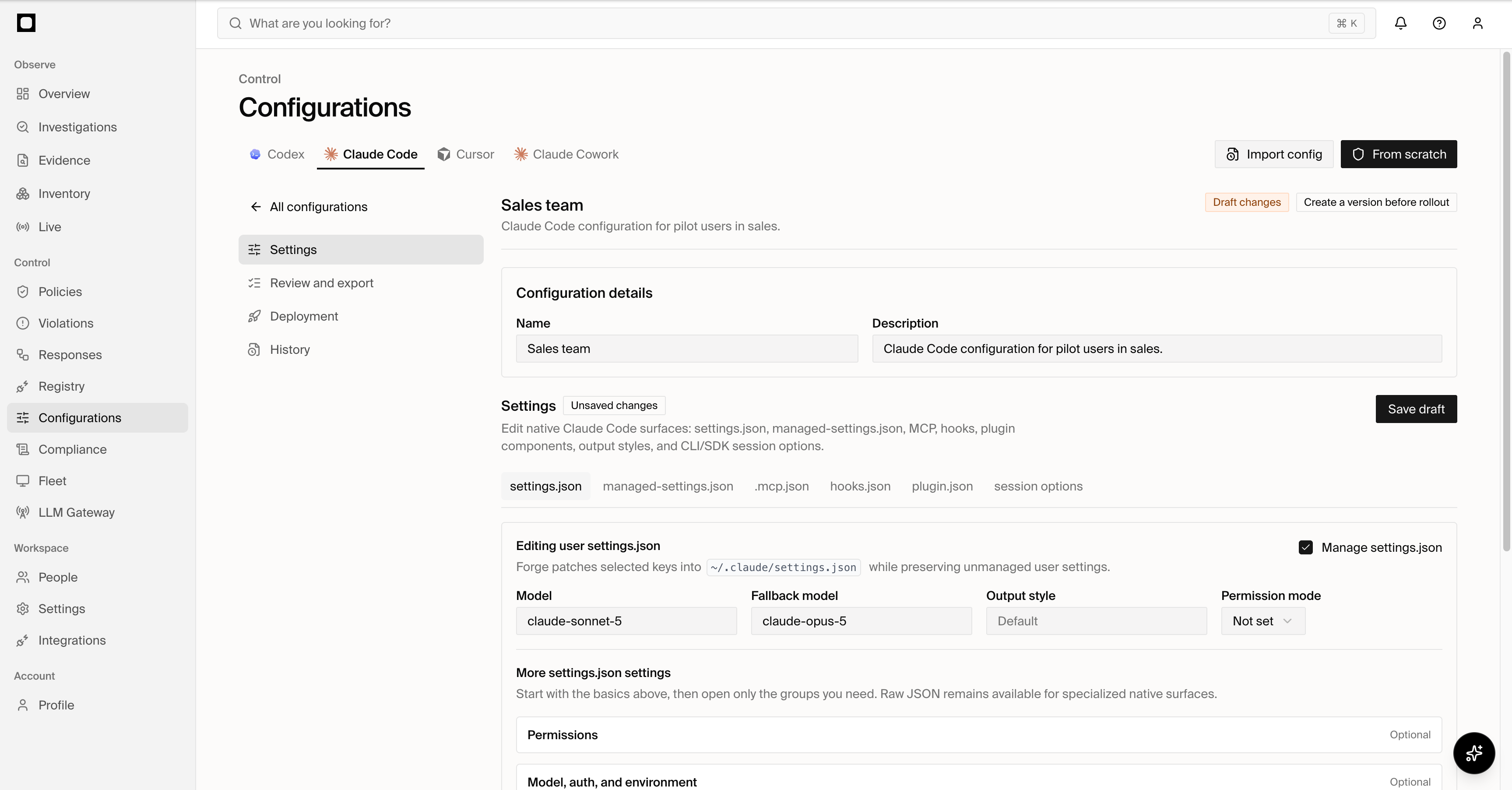Click the page vertical scrollbar

tap(1506, 301)
